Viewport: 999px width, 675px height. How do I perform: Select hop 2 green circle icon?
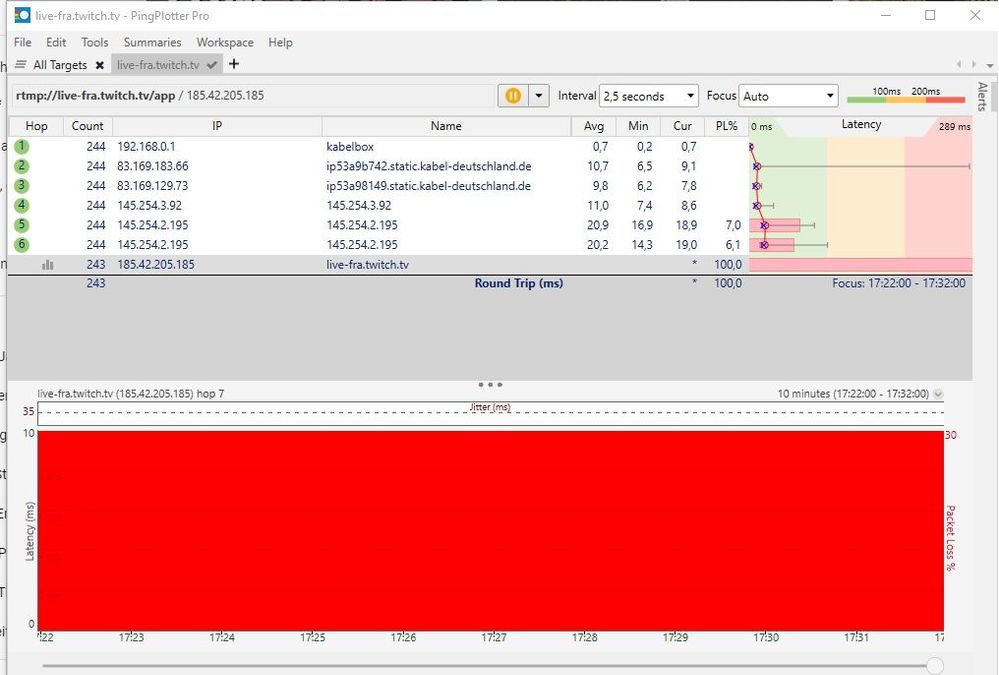(22, 166)
